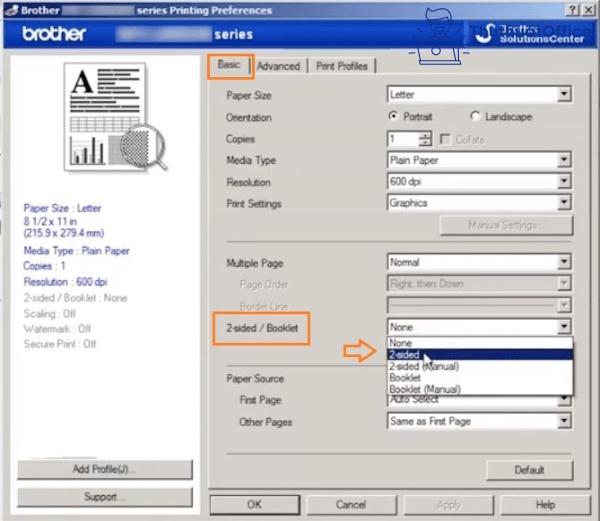Click the brother logo in the header
Image resolution: width=600 pixels, height=521 pixels.
(x=54, y=34)
